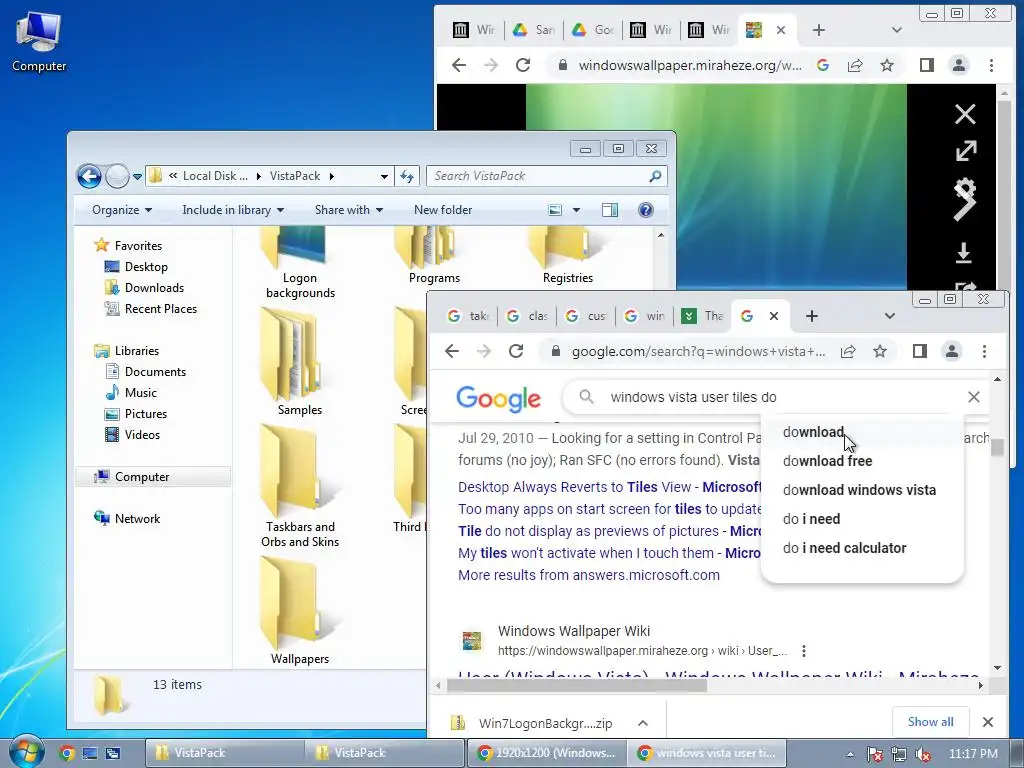Show hidden tray icons arrow on taskbar
Screen dimensions: 1024x768
[x=850, y=754]
